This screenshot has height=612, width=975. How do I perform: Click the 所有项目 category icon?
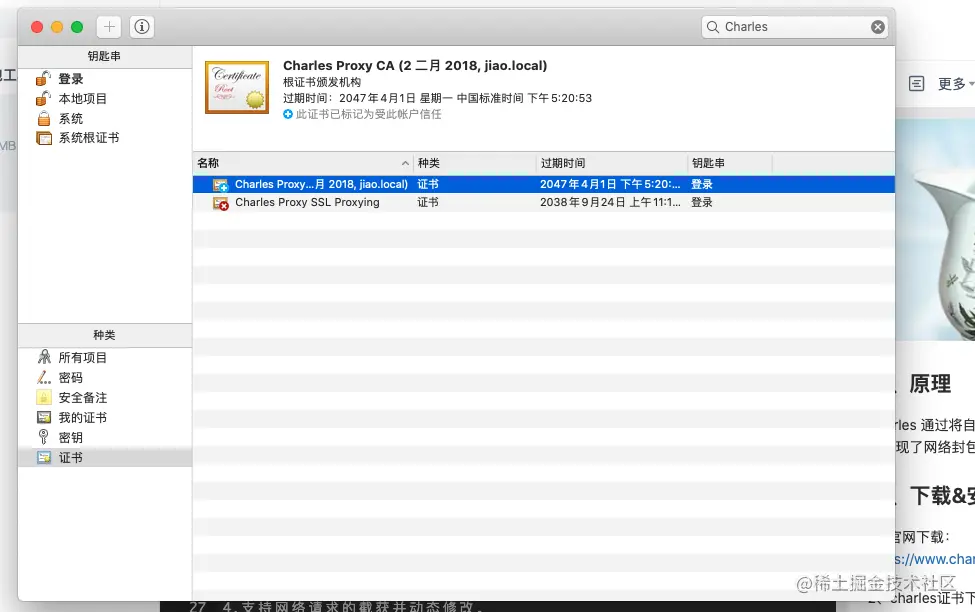click(44, 357)
